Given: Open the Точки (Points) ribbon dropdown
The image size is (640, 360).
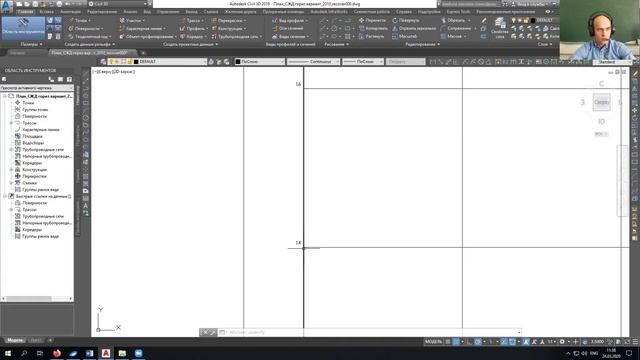Looking at the screenshot, I should [x=80, y=20].
